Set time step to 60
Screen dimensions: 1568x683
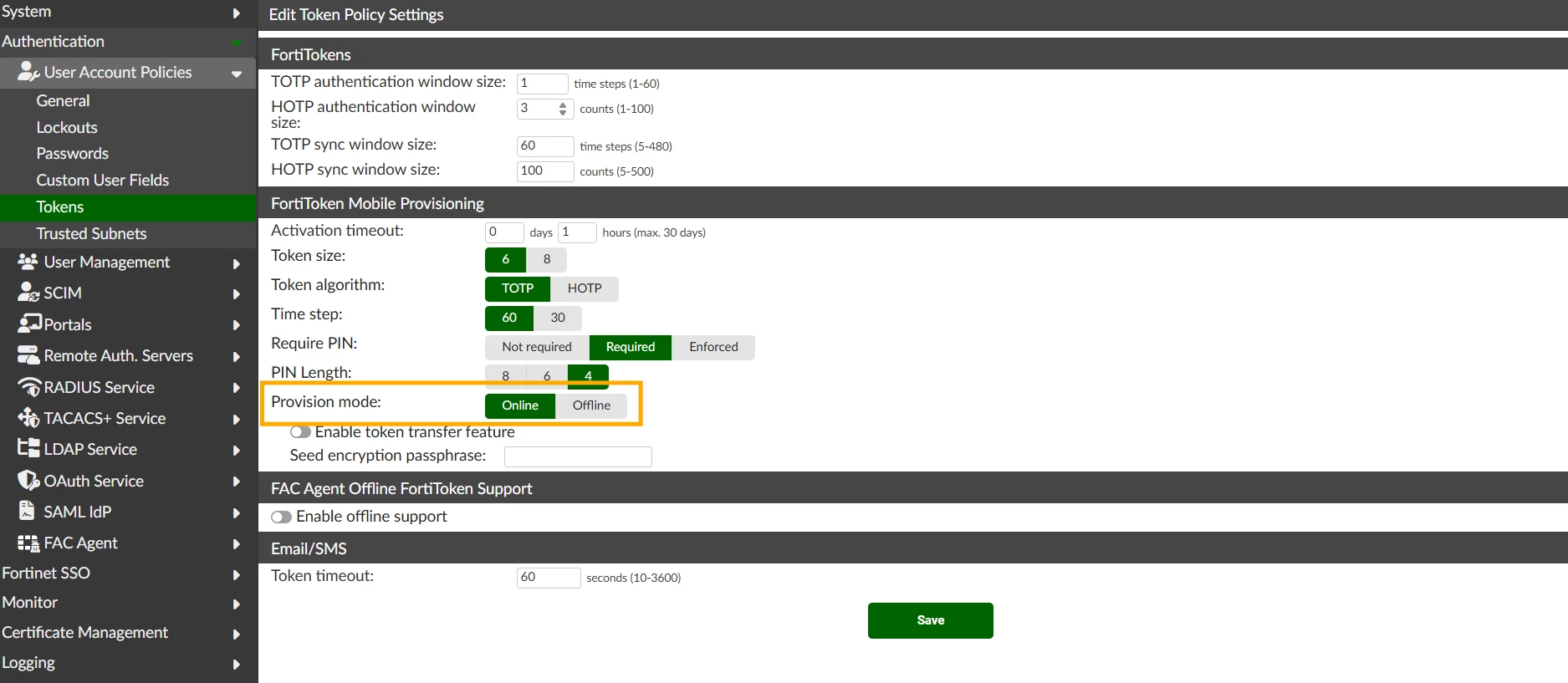509,318
